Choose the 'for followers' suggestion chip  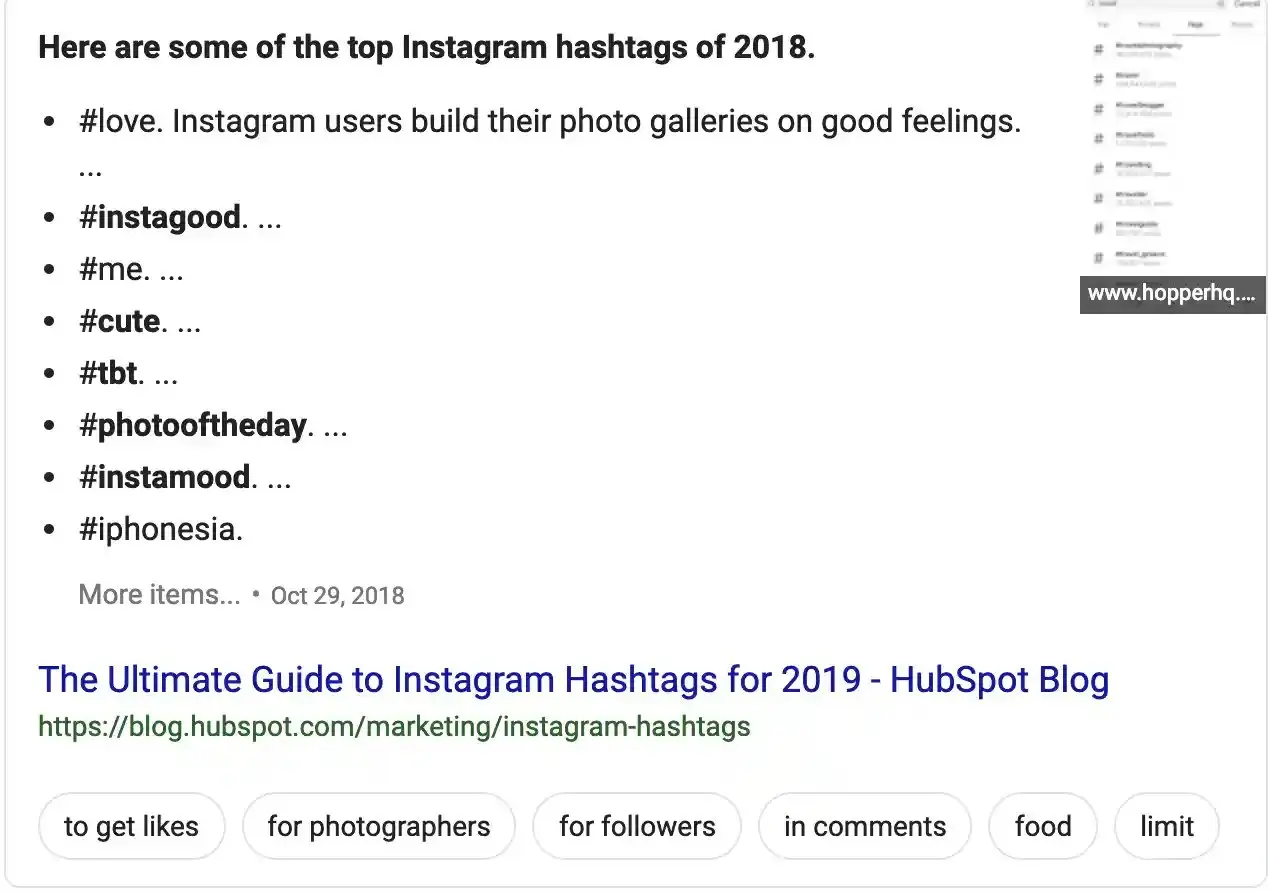click(x=637, y=826)
